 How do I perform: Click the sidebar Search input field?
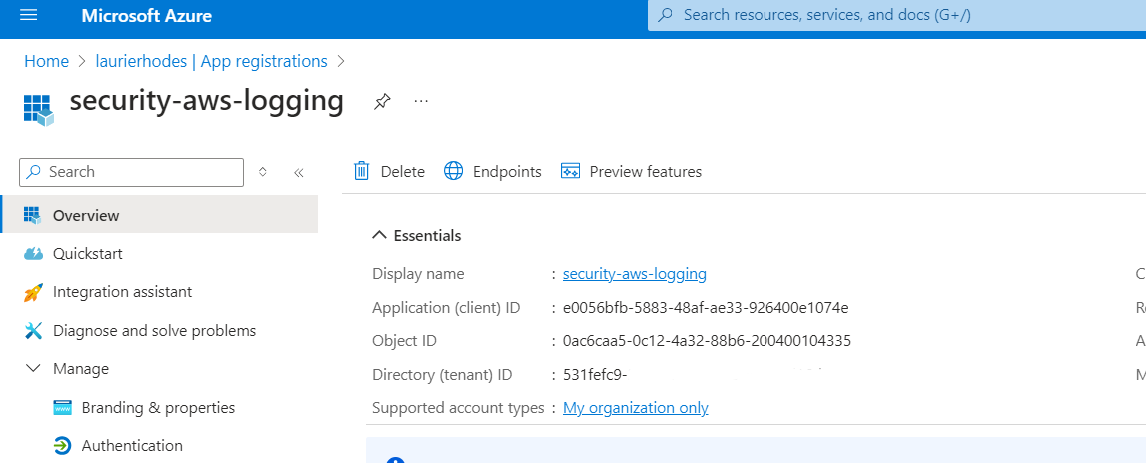(132, 172)
